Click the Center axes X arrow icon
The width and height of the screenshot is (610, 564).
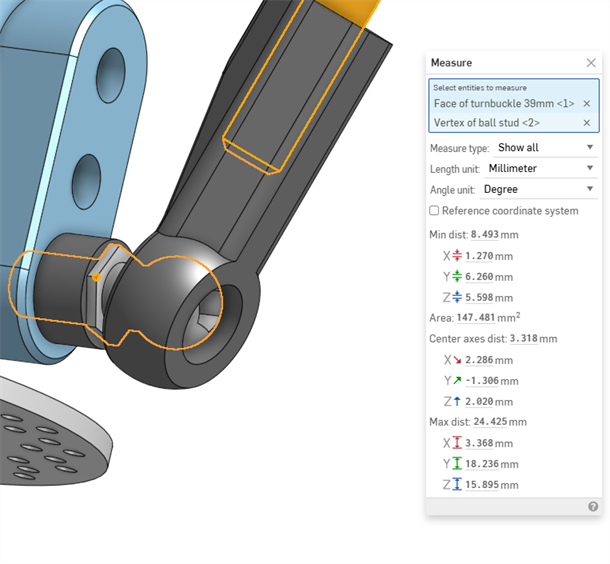[x=457, y=360]
